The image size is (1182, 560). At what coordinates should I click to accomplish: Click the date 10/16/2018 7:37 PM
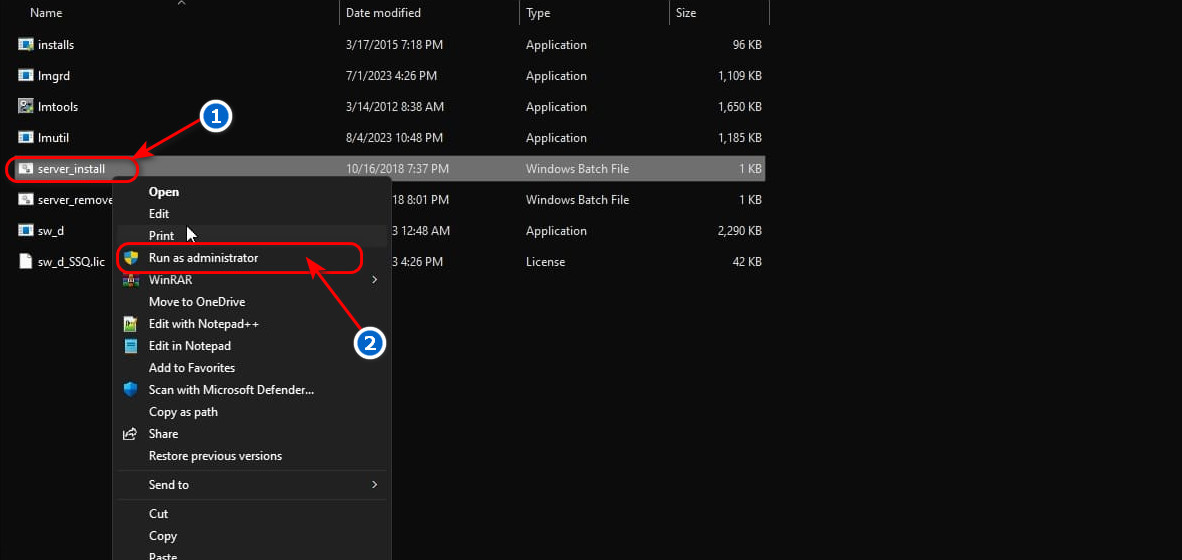point(397,169)
